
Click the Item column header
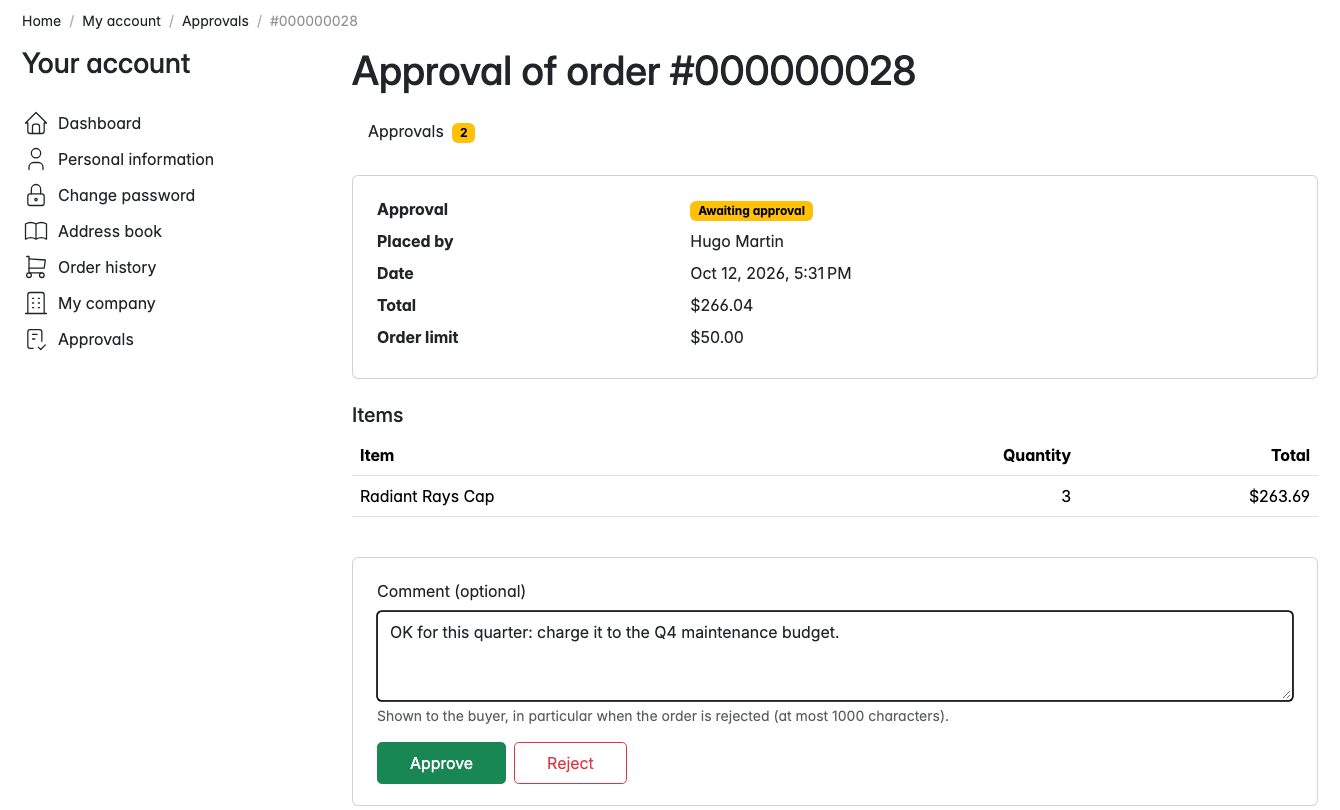point(377,455)
